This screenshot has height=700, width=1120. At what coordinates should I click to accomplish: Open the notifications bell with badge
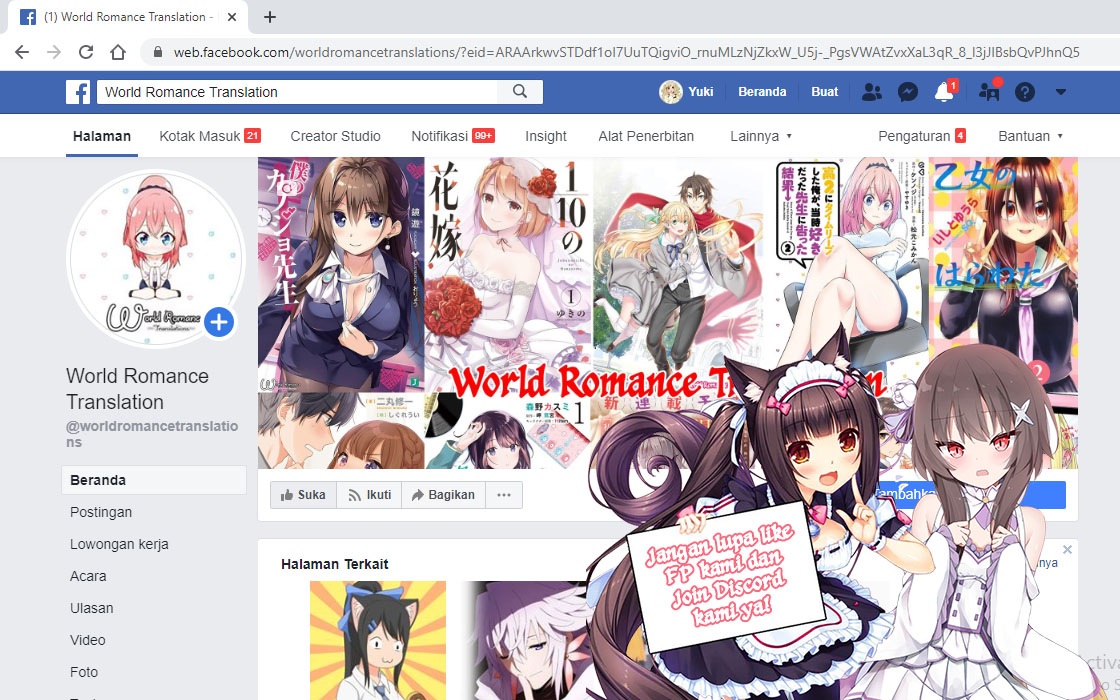(943, 91)
